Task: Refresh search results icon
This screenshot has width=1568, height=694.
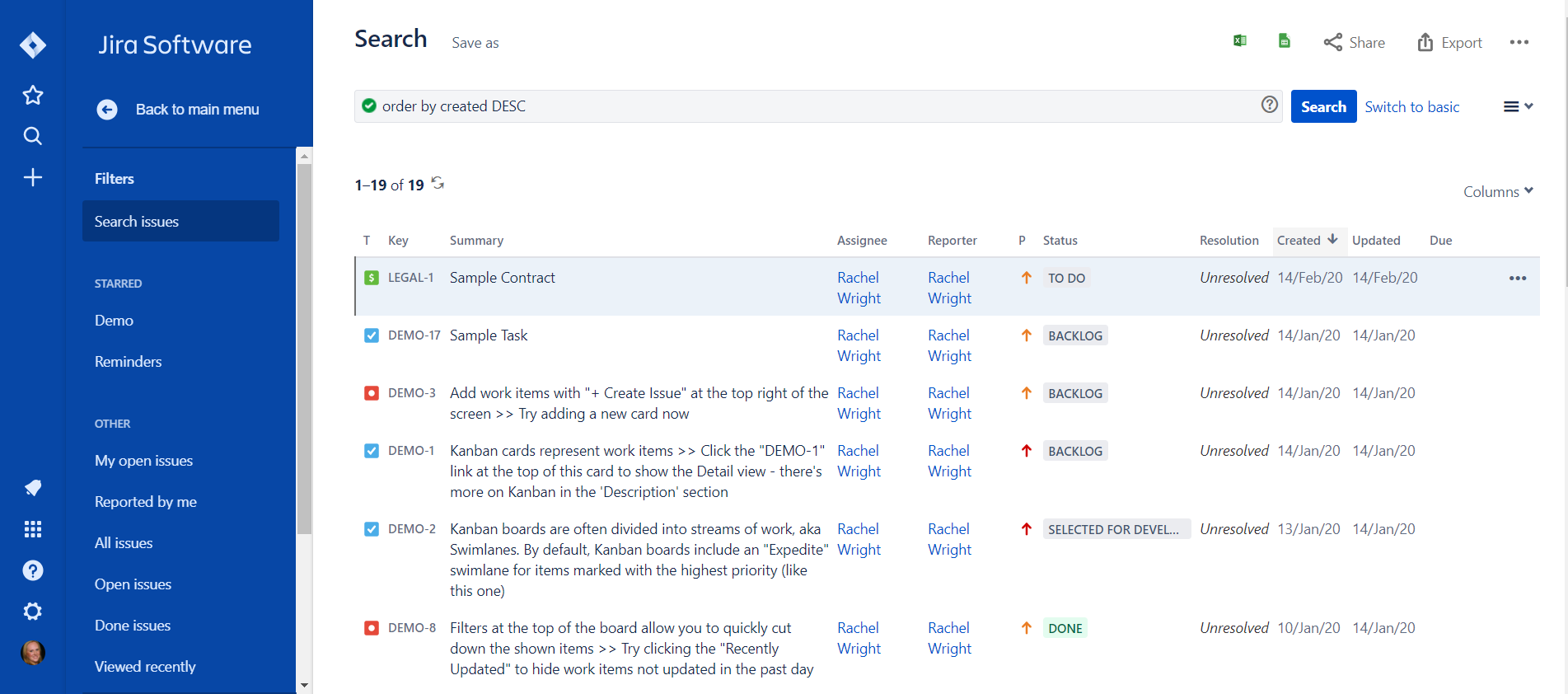Action: click(438, 183)
